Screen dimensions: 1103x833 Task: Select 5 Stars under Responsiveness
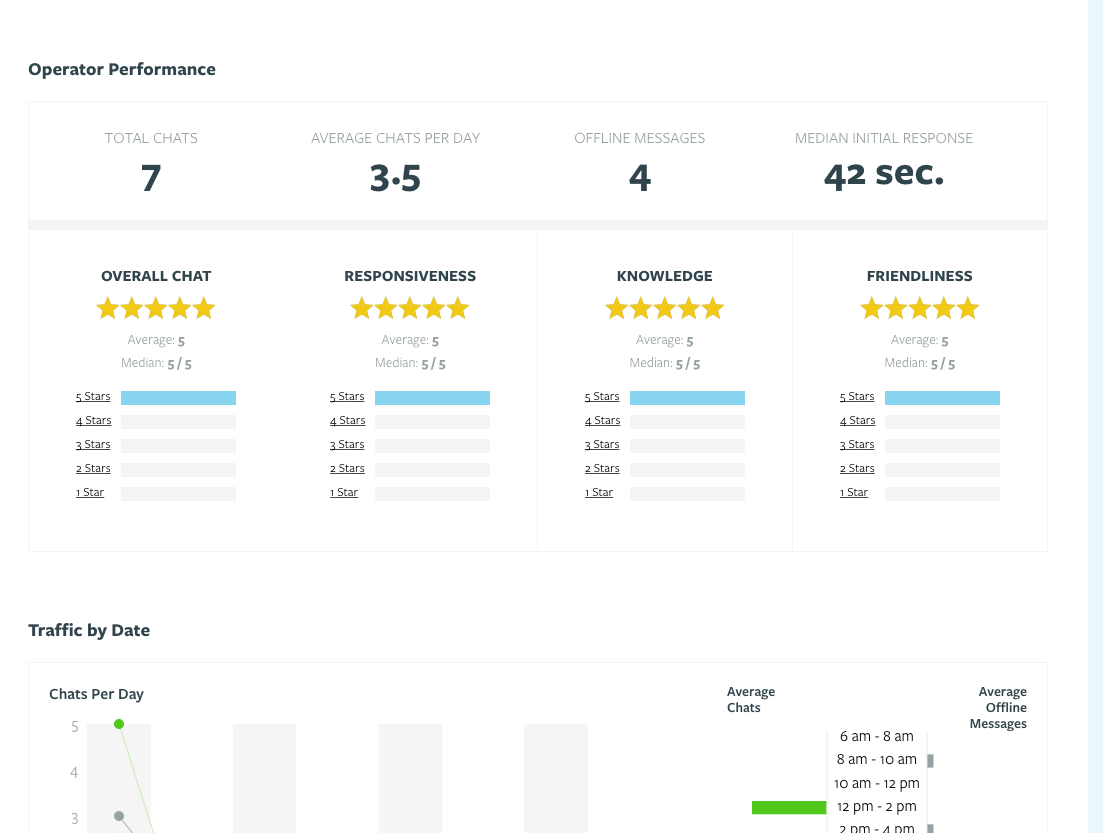347,397
